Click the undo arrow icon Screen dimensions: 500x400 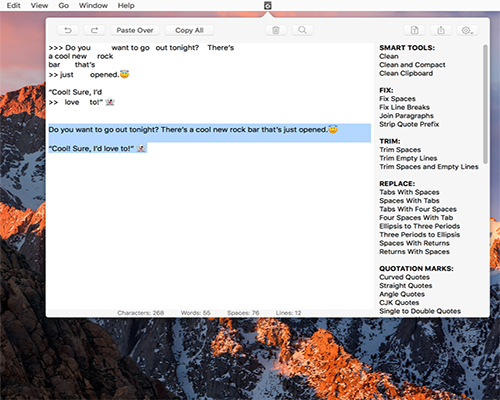68,30
